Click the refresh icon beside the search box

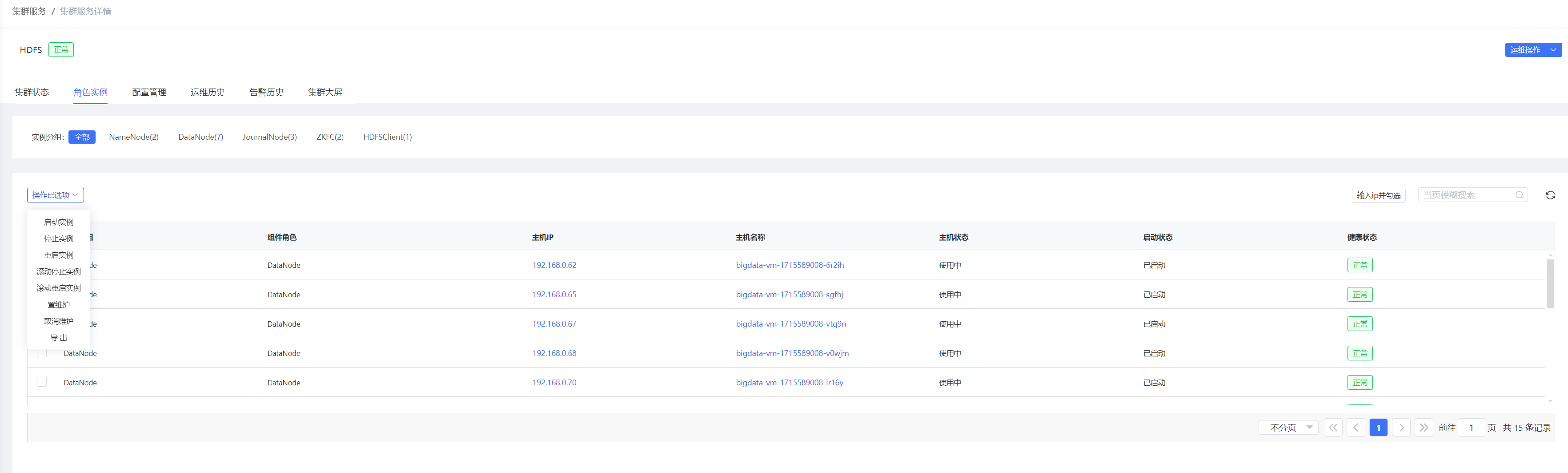click(1550, 195)
